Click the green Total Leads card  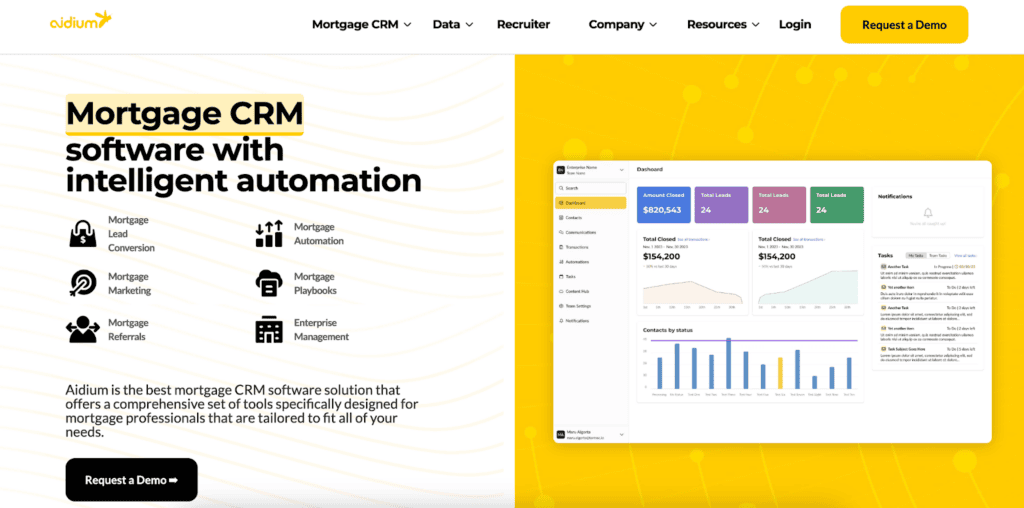837,204
